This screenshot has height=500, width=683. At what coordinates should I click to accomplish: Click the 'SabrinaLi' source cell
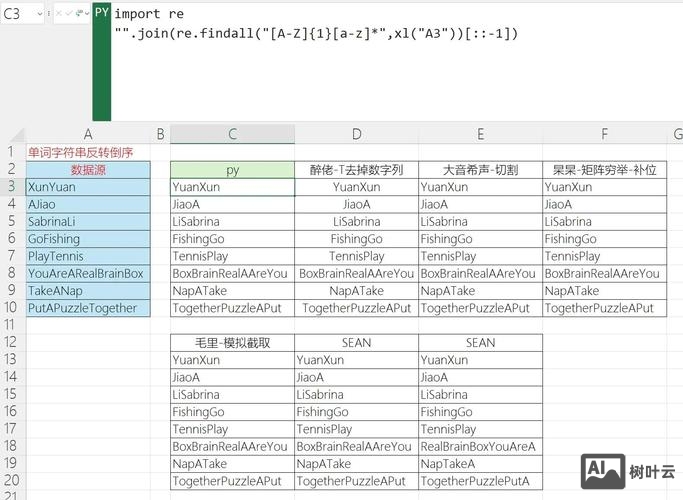[x=88, y=221]
